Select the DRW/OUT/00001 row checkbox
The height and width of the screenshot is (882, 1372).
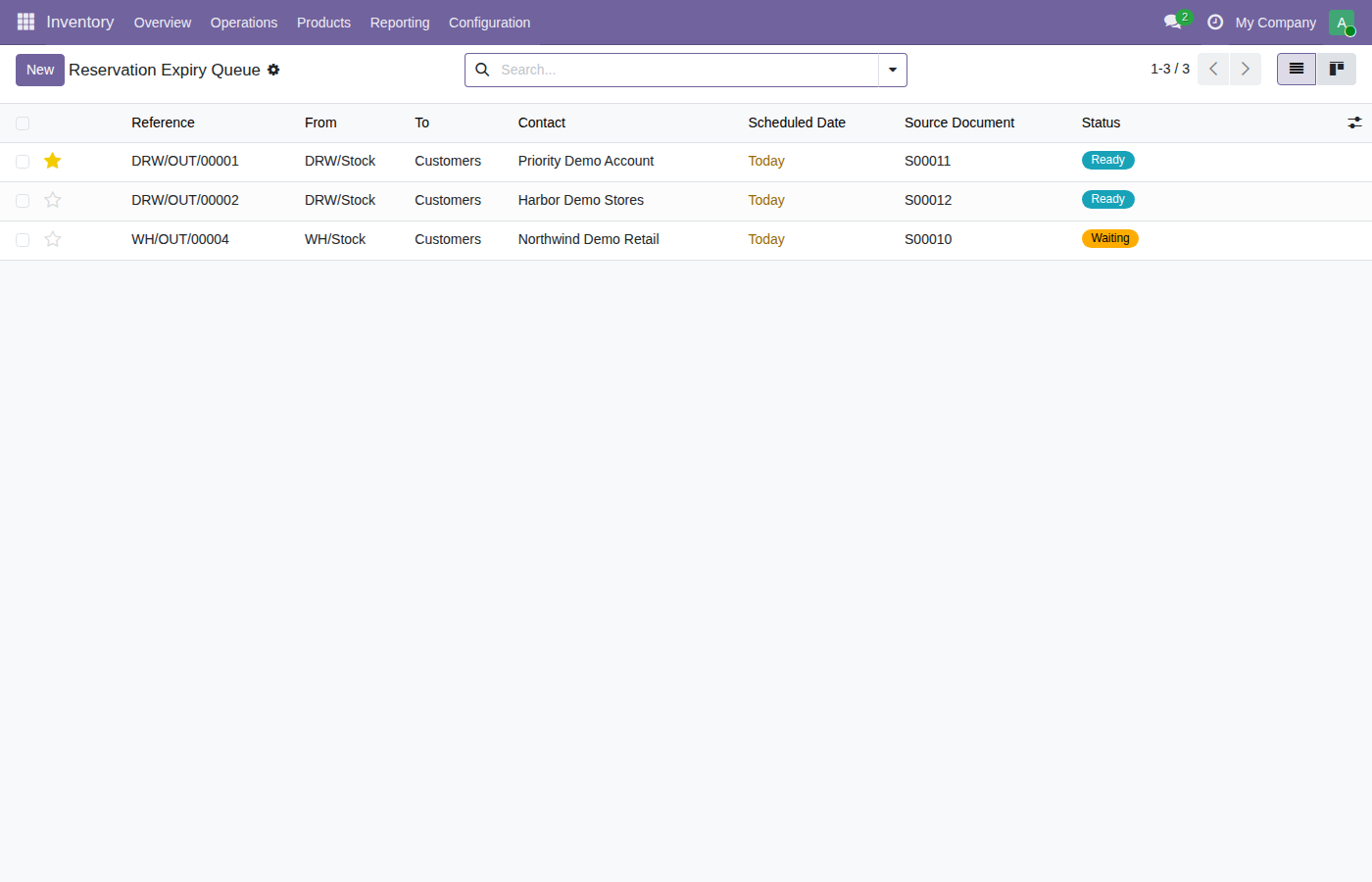tap(23, 162)
